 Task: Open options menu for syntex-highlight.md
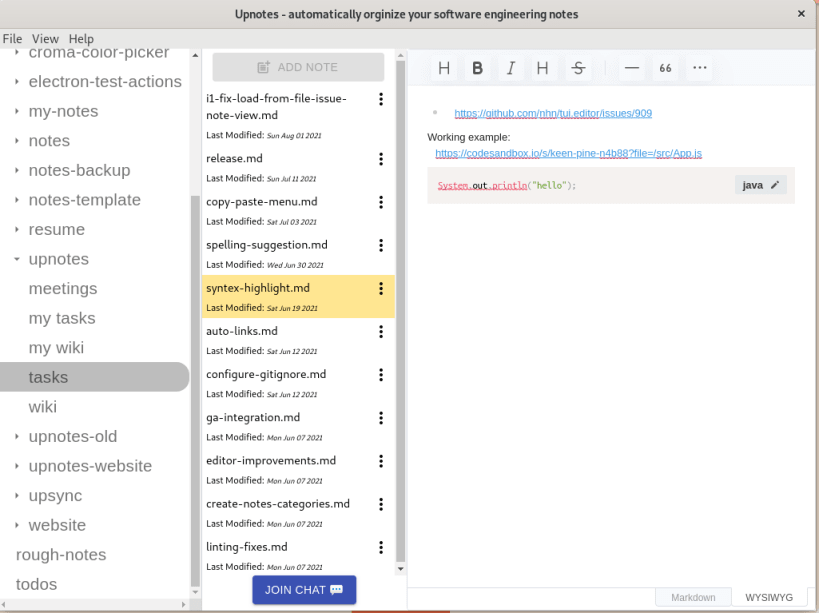click(381, 289)
